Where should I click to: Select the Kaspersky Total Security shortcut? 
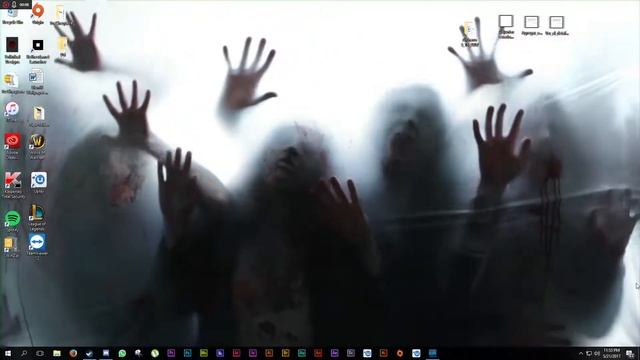click(13, 184)
